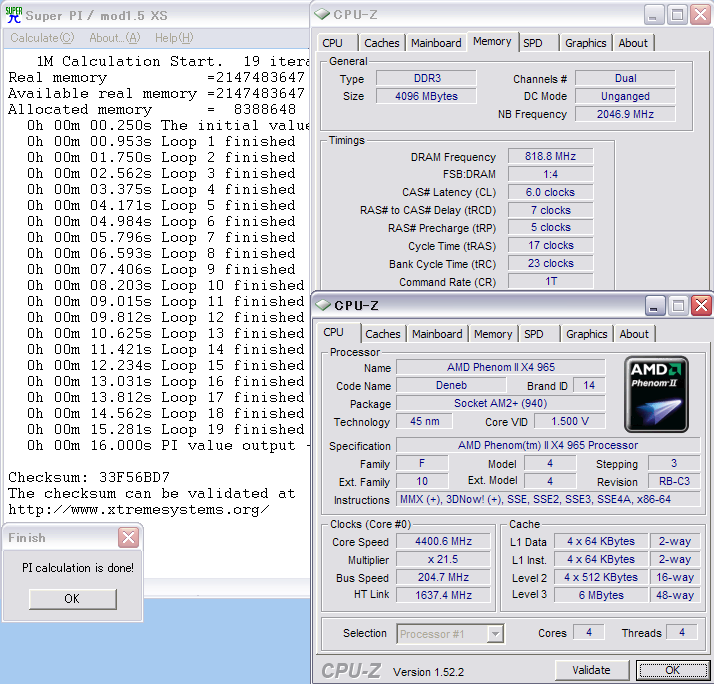
Task: Click the Bus Speed value 204.7 MHz
Action: click(443, 577)
